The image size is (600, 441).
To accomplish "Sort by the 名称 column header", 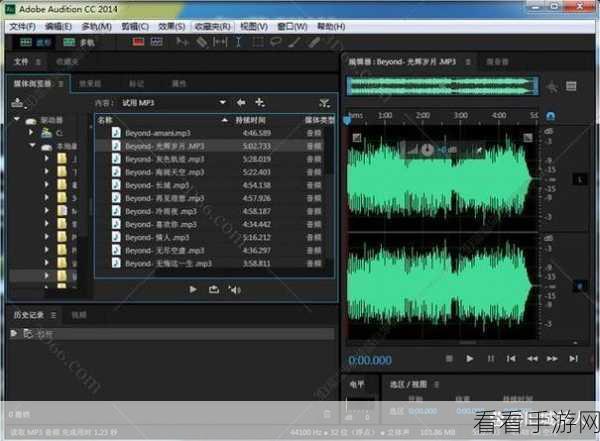I will (104, 120).
